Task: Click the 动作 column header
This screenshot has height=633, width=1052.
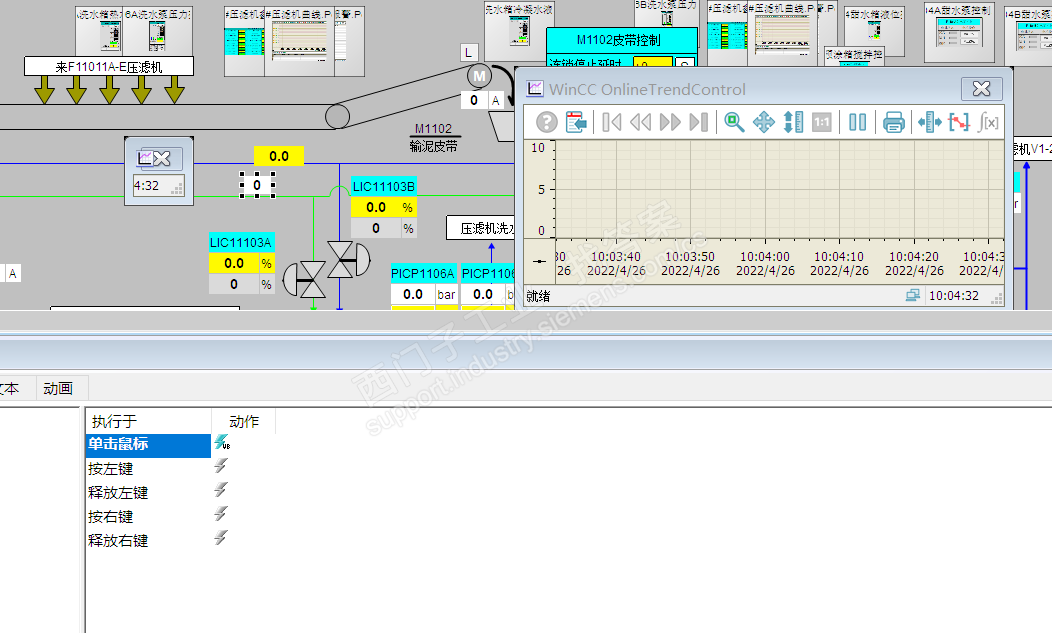Action: point(244,422)
